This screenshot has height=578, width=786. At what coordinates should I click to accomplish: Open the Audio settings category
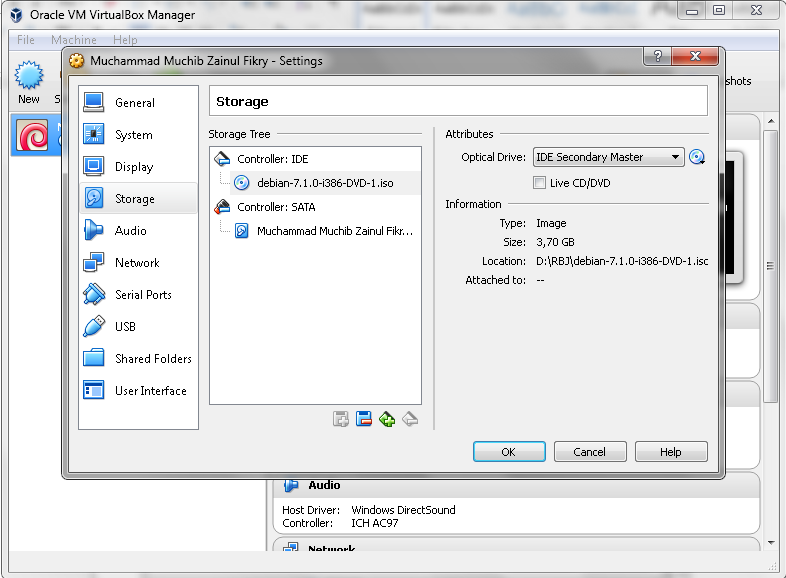tap(138, 231)
